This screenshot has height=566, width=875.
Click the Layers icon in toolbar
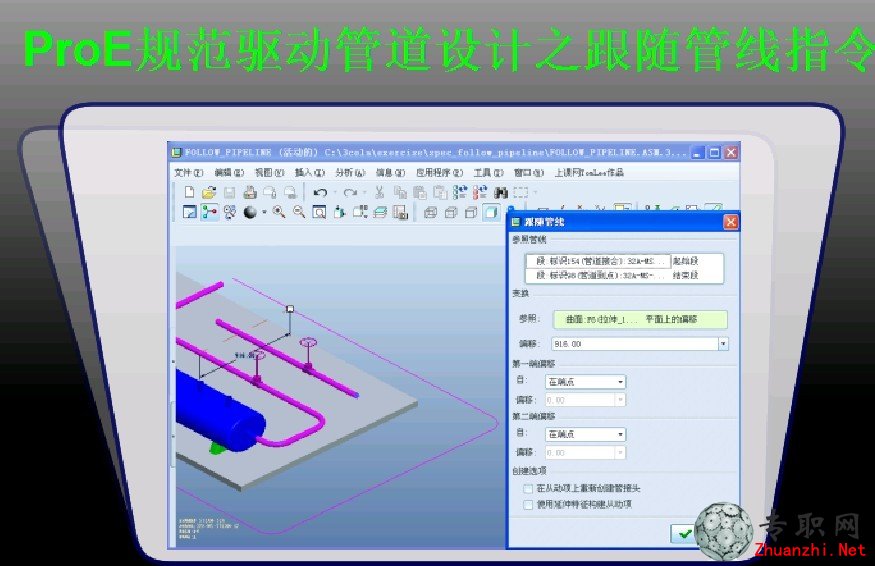380,212
